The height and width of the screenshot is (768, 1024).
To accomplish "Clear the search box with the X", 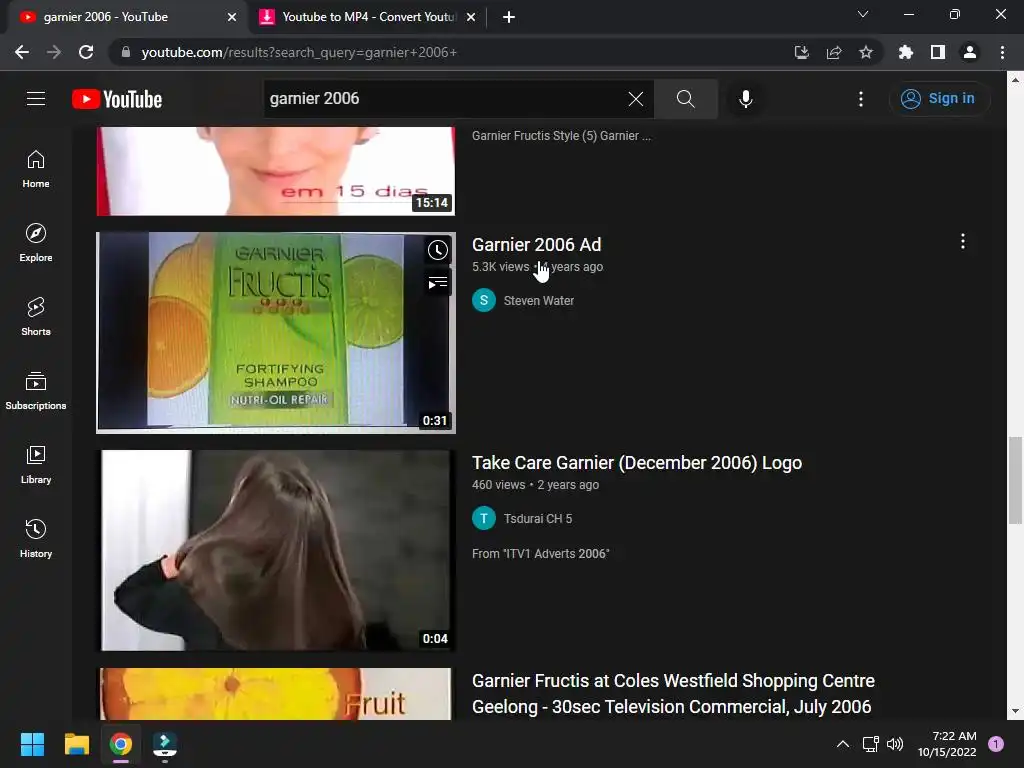I will coord(635,99).
